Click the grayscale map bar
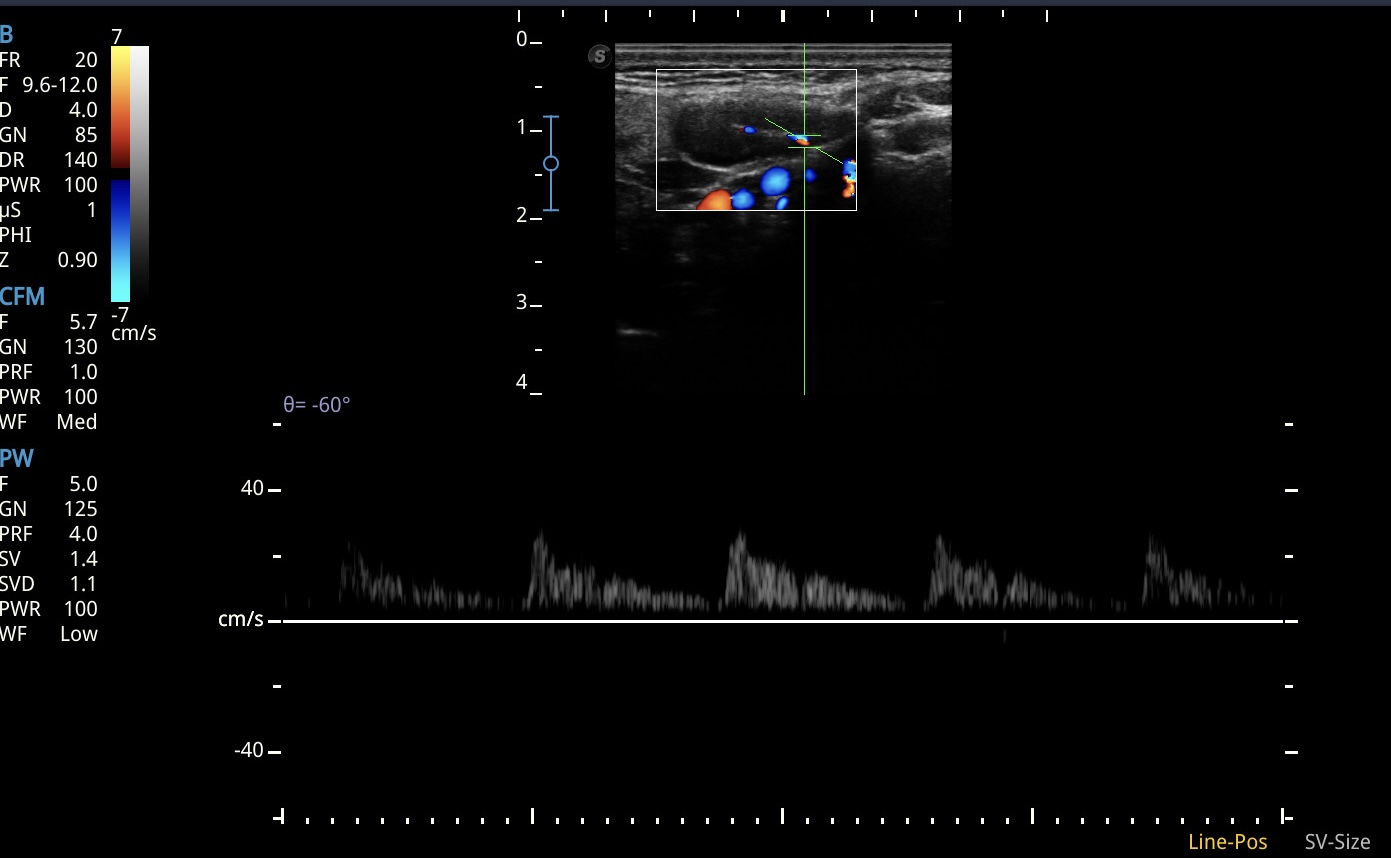 tap(140, 174)
